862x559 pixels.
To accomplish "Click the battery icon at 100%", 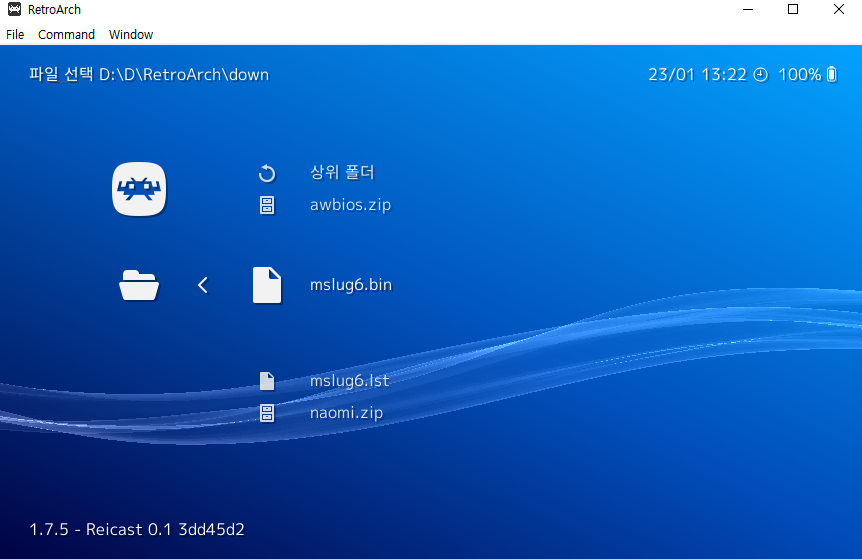I will [x=832, y=74].
